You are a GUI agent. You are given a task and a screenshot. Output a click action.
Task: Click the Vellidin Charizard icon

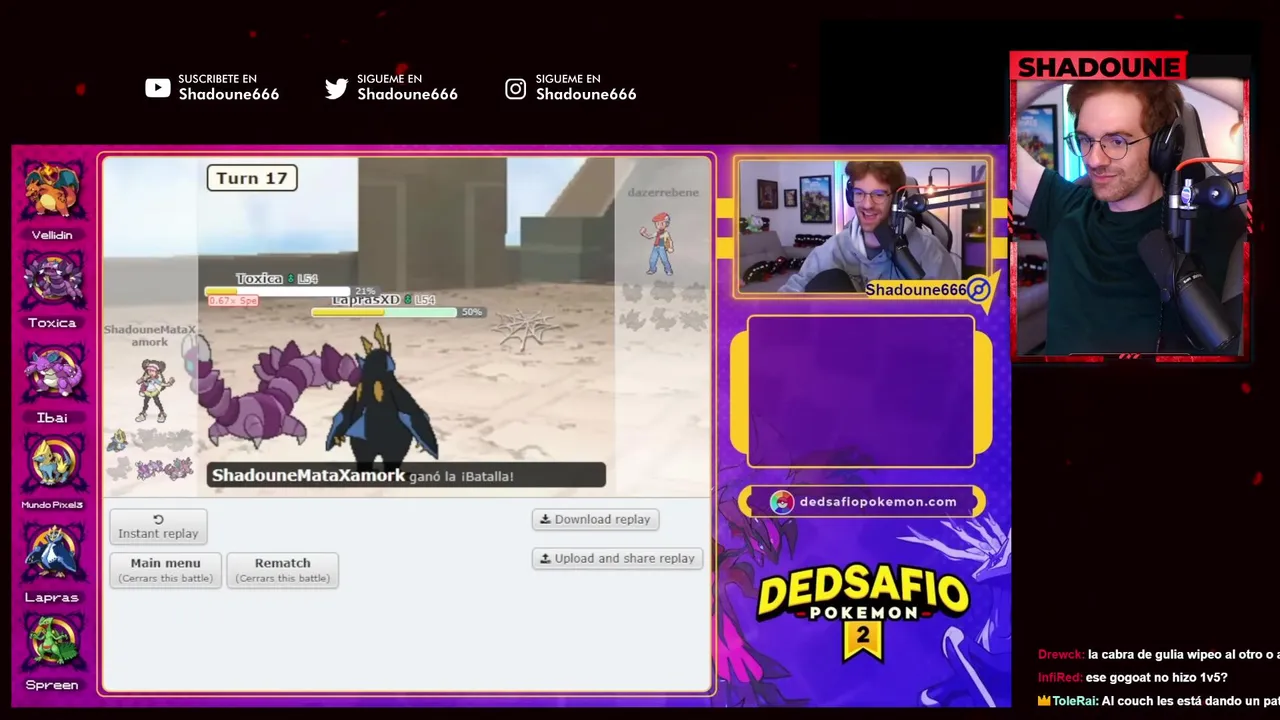pyautogui.click(x=52, y=192)
